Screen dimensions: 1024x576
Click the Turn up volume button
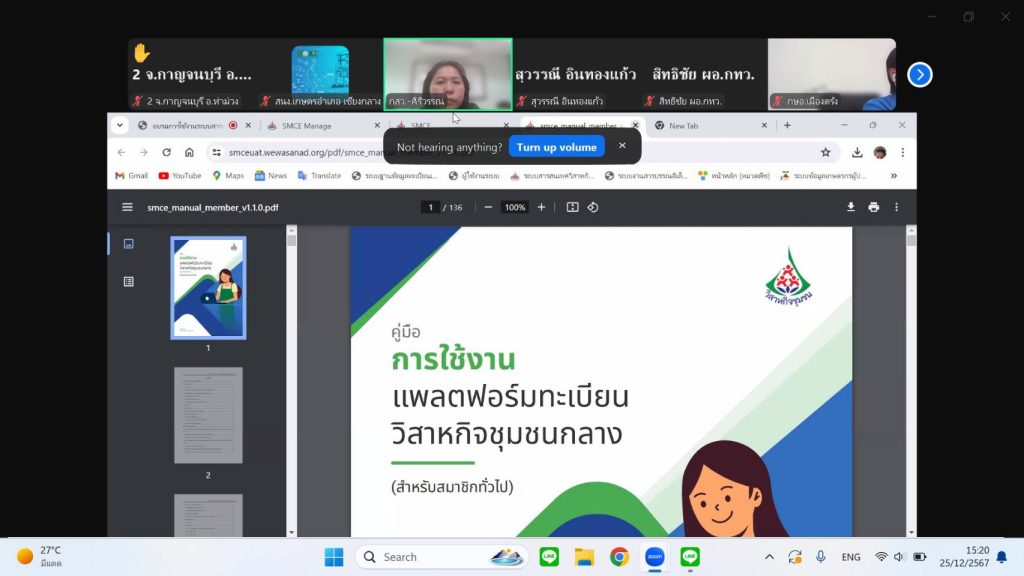coord(556,147)
